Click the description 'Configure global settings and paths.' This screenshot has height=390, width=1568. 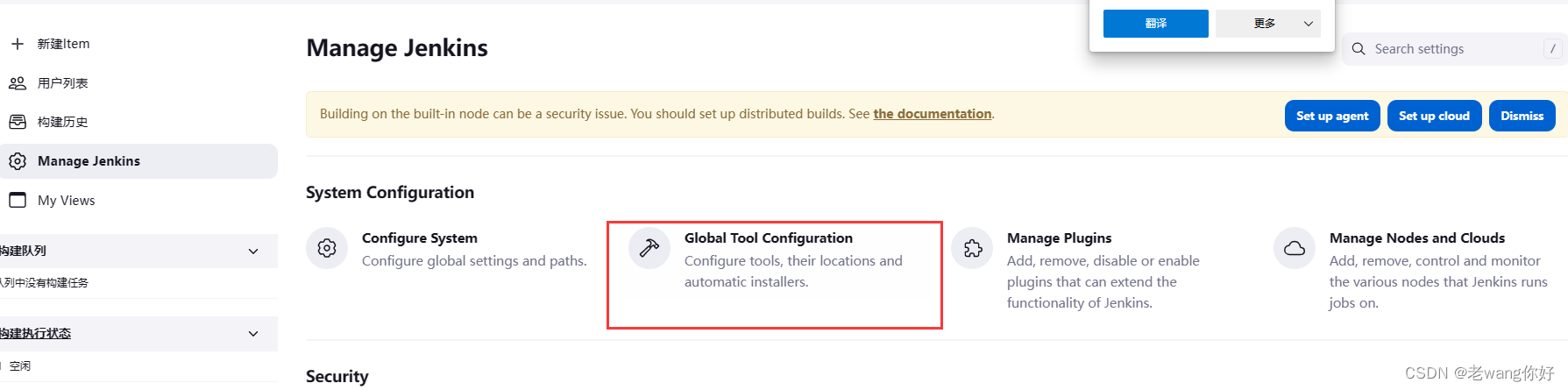point(474,261)
